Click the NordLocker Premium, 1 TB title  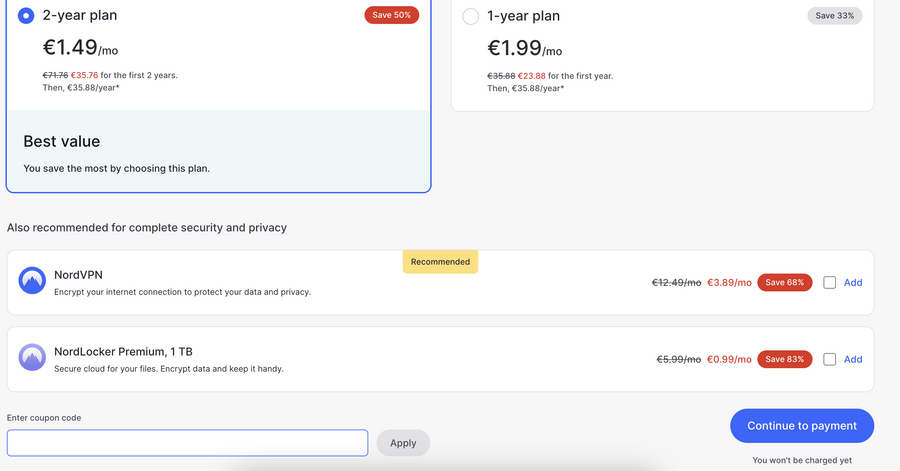[x=123, y=351]
